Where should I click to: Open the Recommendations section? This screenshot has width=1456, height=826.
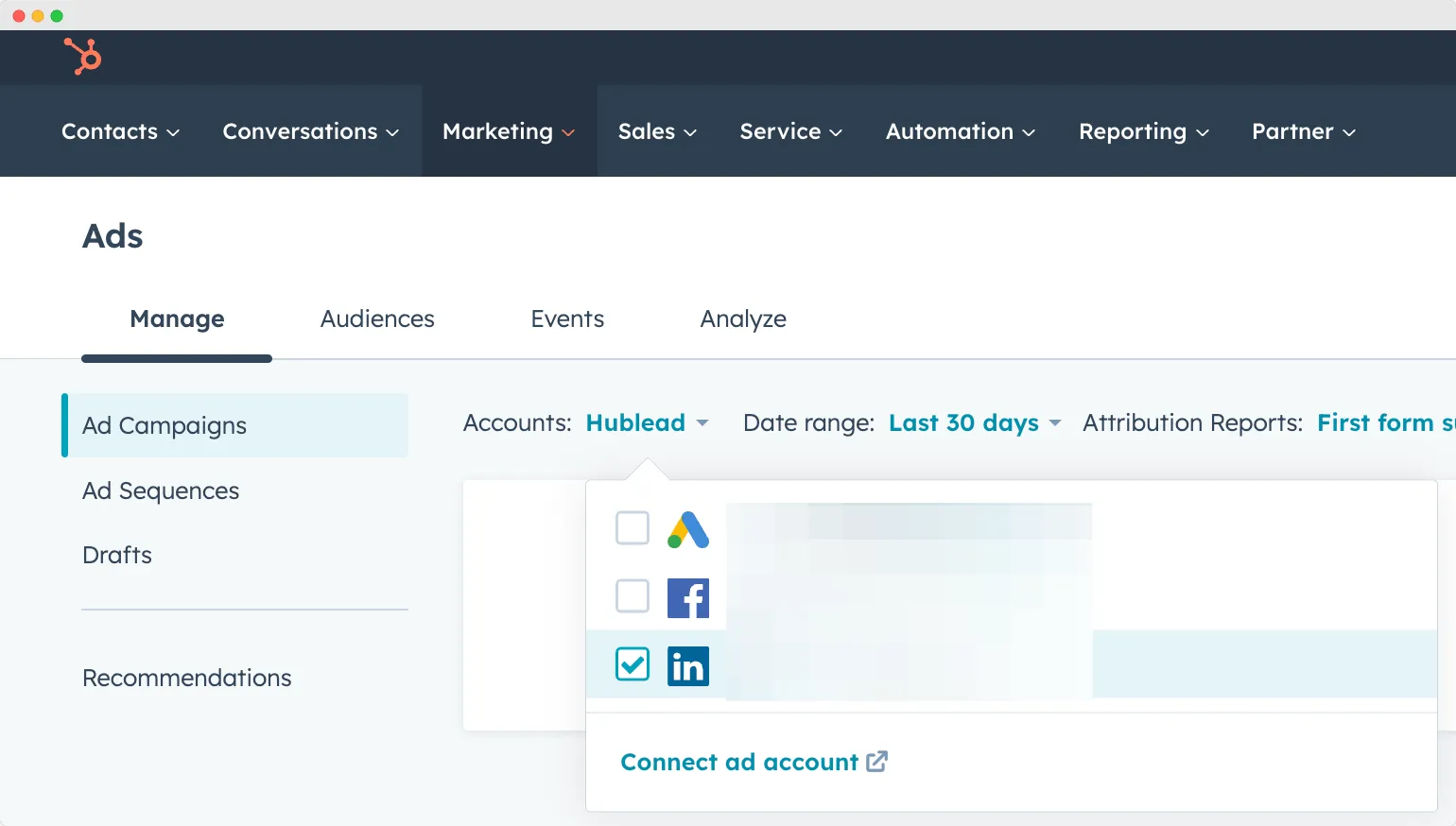186,678
